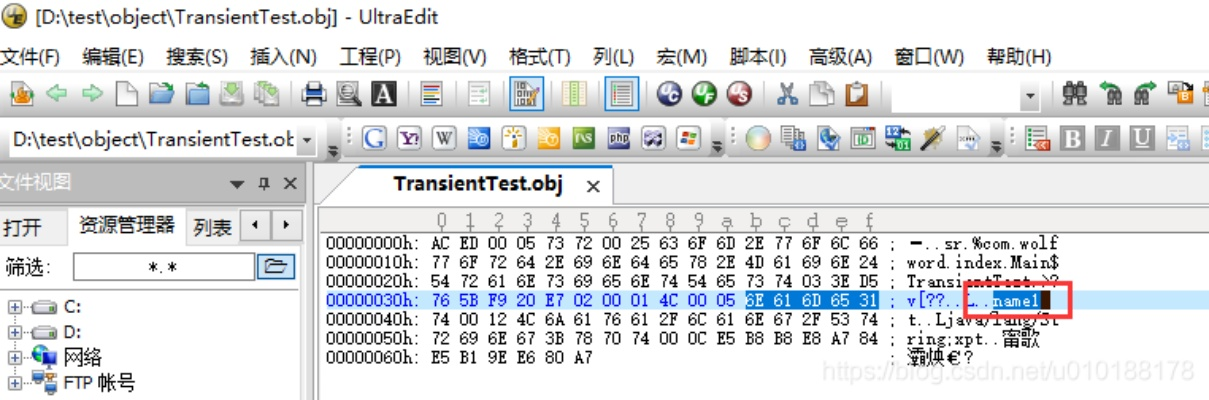Toggle the file list view icon
This screenshot has width=1209, height=400.
pyautogui.click(x=621, y=94)
